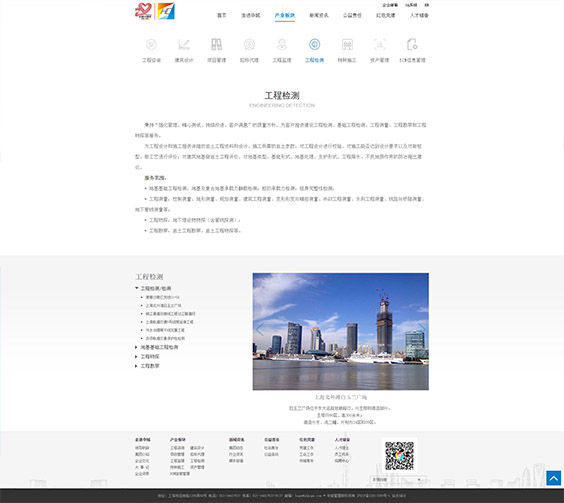This screenshot has height=503, width=564.
Task: Switch language with the EN link
Action: pos(427,5)
